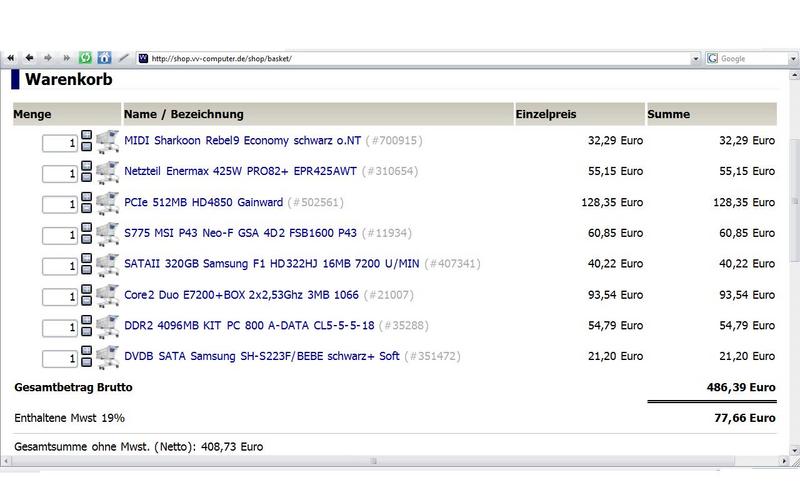
Task: Click cart icon for PCIe 512MB HD4850
Action: pyautogui.click(x=107, y=203)
